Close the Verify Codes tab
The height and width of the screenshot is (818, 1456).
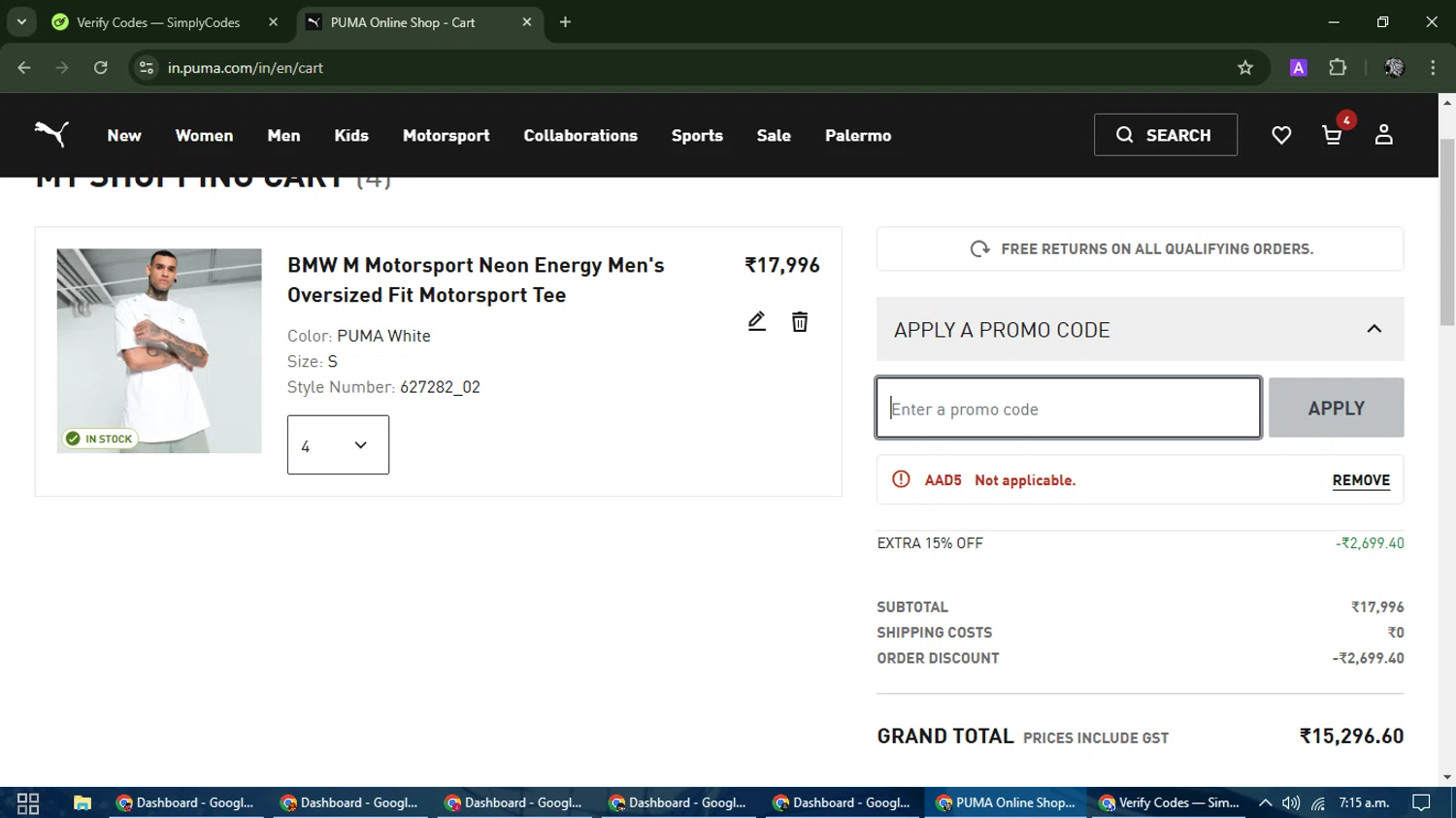point(273,22)
